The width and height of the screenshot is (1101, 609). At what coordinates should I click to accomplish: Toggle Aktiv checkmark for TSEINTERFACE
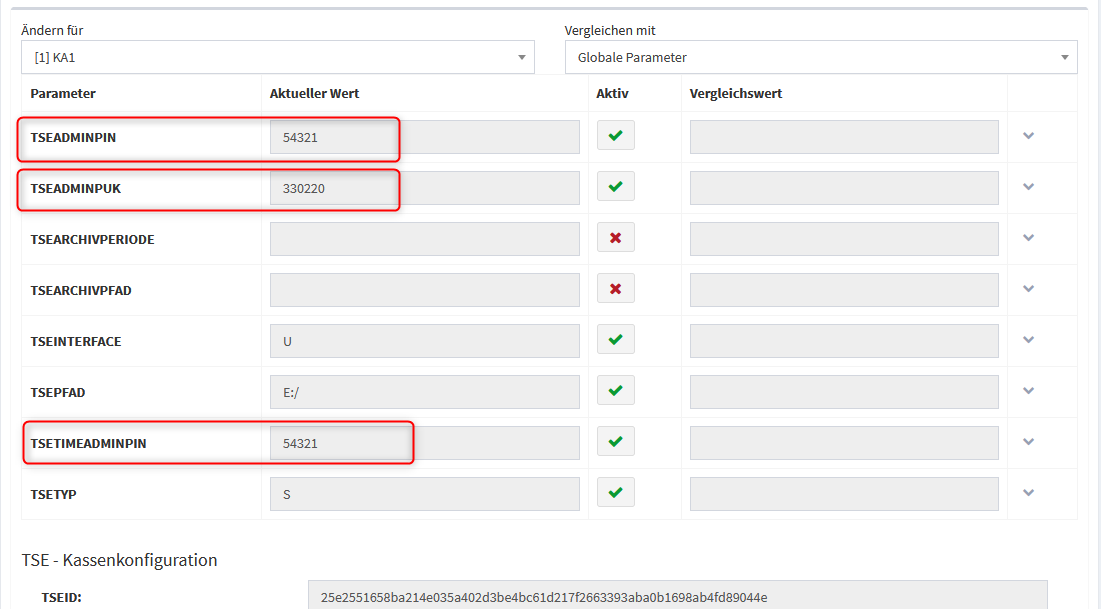tap(615, 340)
